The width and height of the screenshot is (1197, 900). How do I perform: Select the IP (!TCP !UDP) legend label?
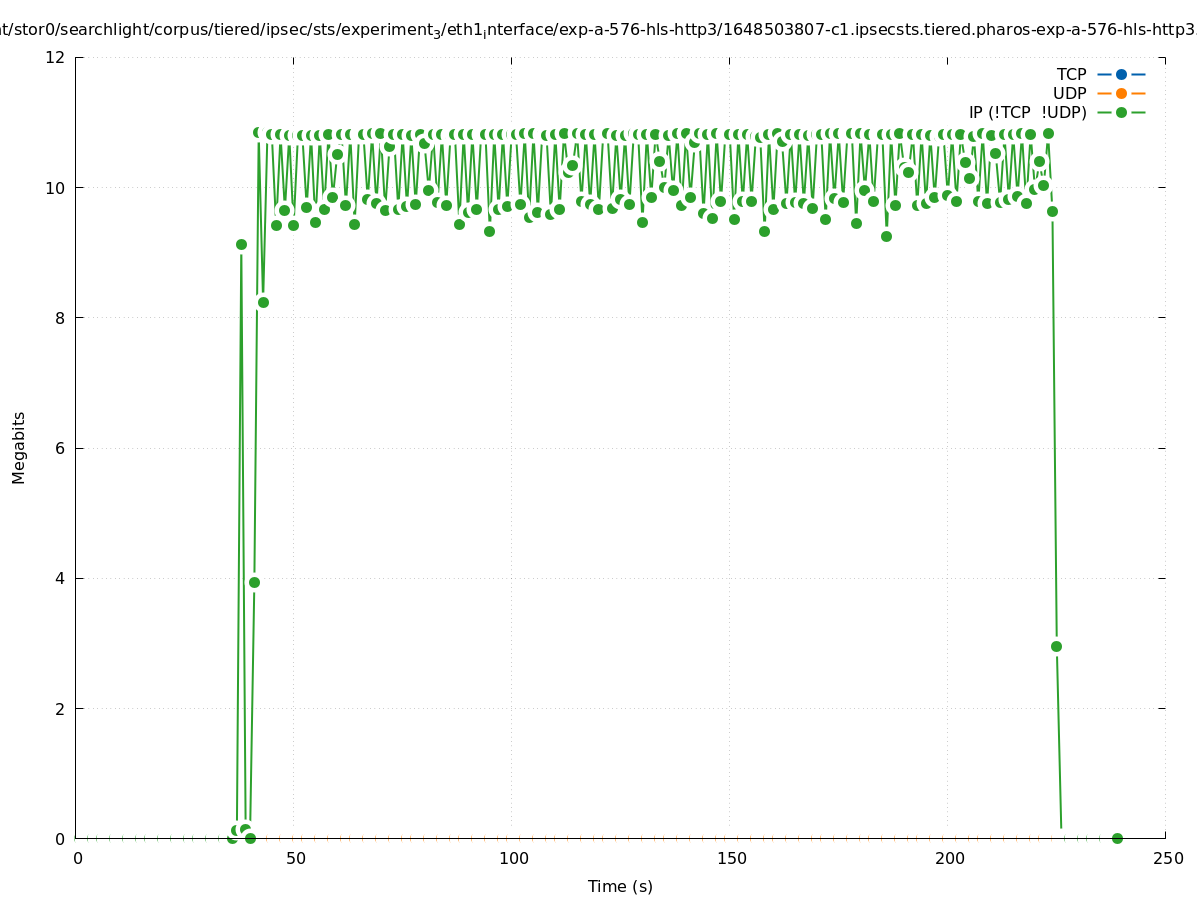1027,112
